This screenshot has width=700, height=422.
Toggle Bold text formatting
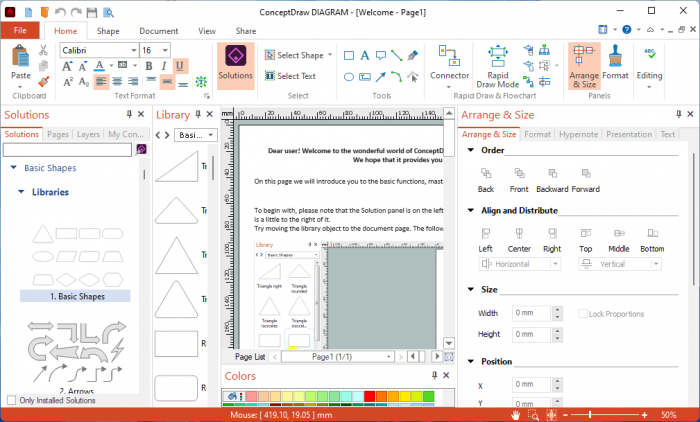(148, 66)
